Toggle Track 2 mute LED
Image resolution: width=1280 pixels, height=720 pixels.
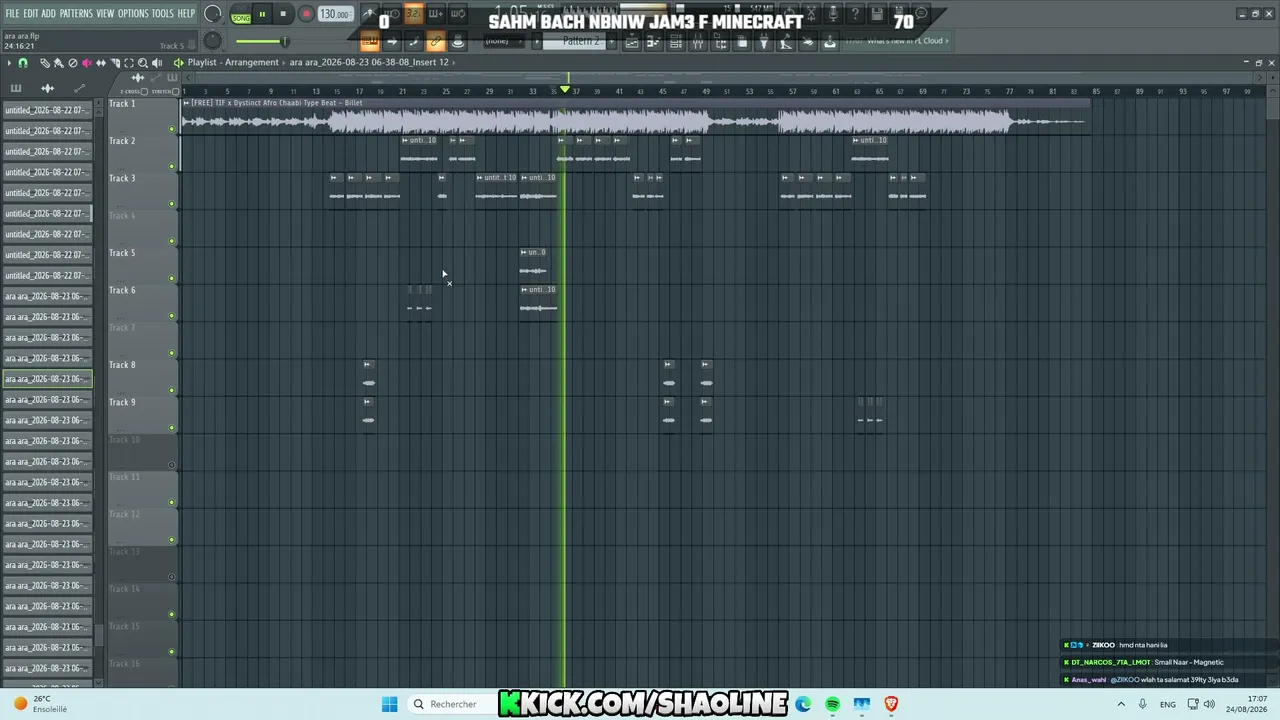pyautogui.click(x=172, y=166)
